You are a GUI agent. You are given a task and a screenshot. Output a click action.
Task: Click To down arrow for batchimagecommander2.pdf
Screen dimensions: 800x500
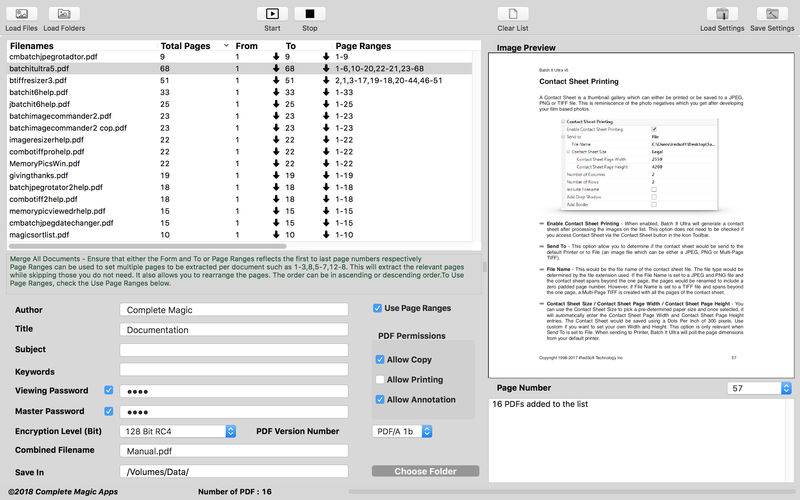[326, 116]
